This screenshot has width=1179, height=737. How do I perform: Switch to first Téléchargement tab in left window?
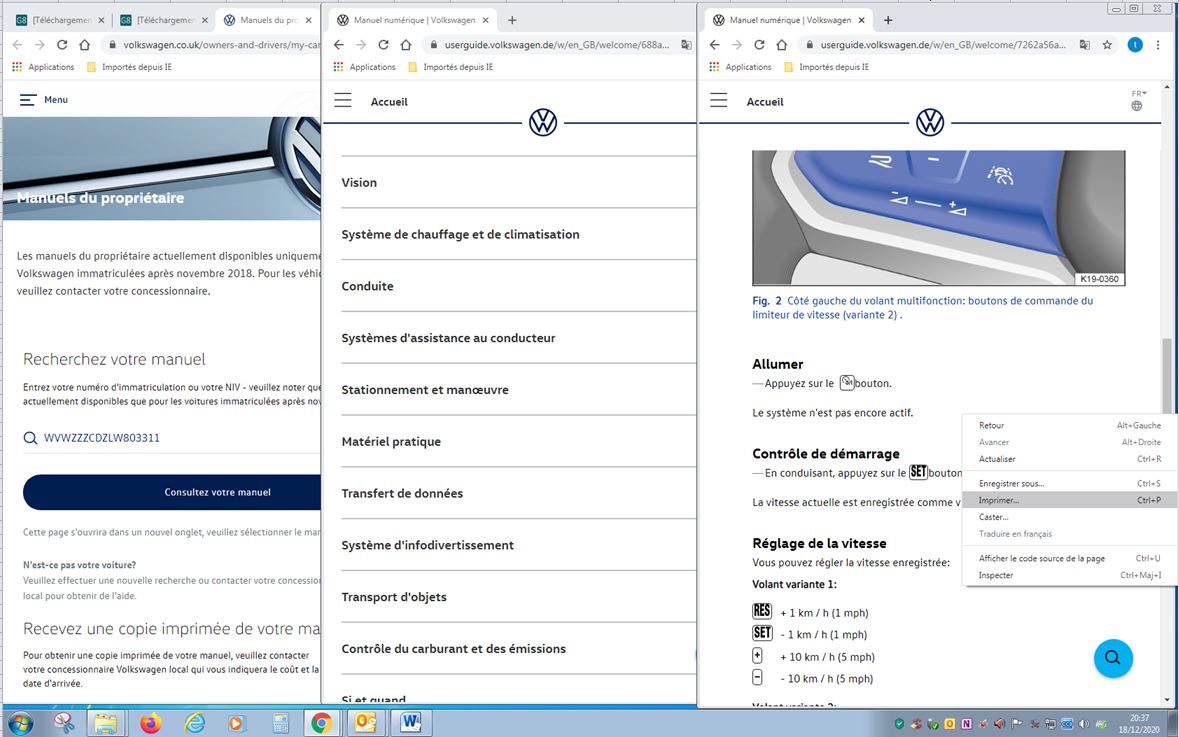click(x=60, y=20)
